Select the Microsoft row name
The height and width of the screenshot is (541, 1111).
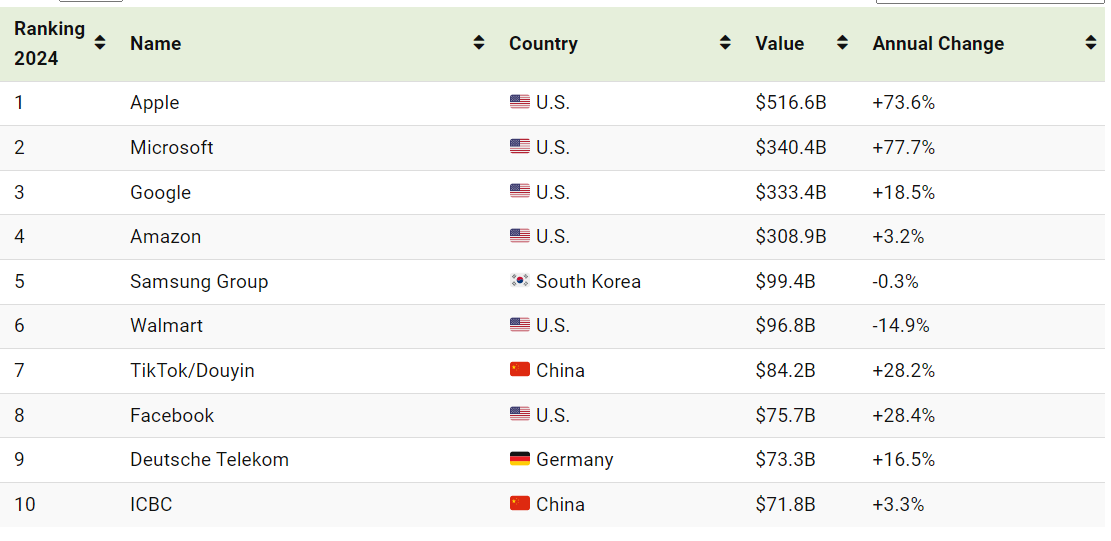pyautogui.click(x=171, y=147)
